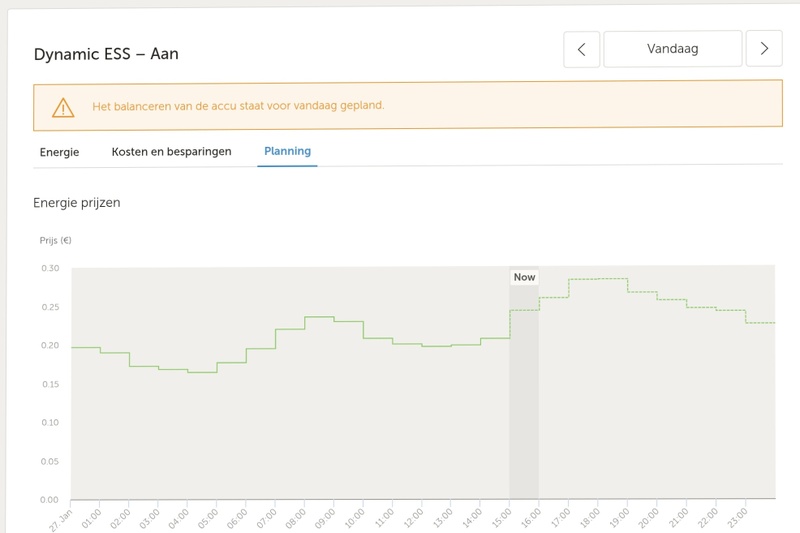Click the 08:00 time axis label
This screenshot has width=800, height=533.
point(295,519)
